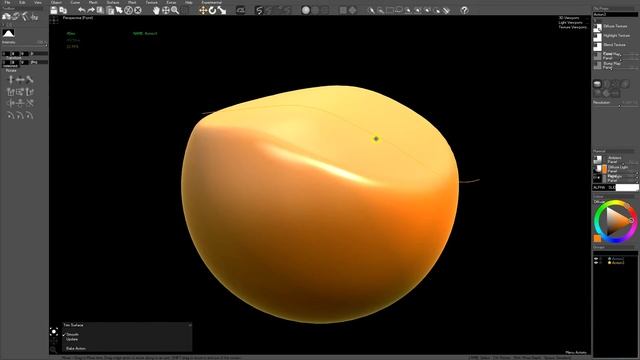Viewport: 640px width, 360px height.
Task: Click the horizontal double-arrow tool in left panel
Action: 20,80
